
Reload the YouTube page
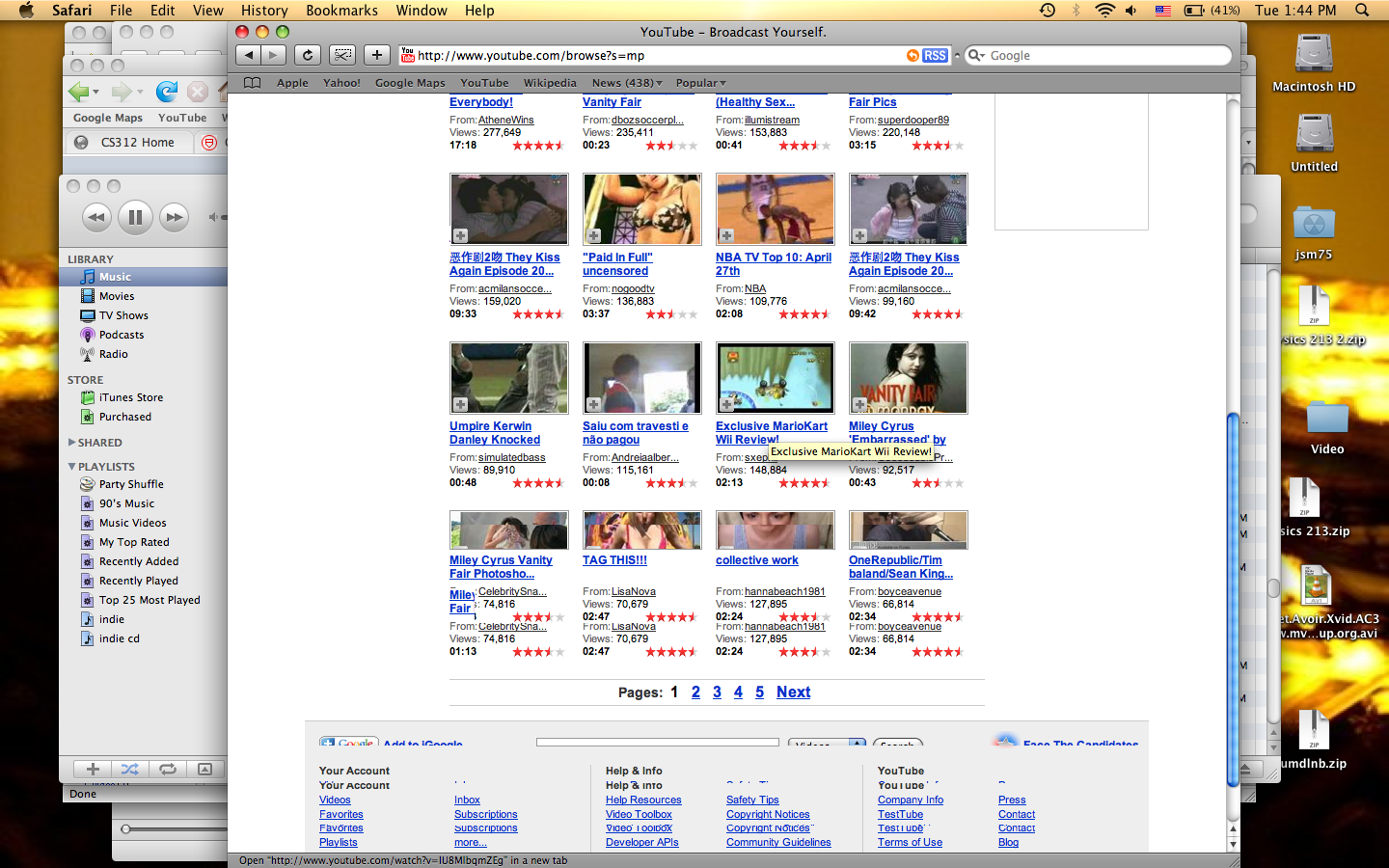(307, 55)
